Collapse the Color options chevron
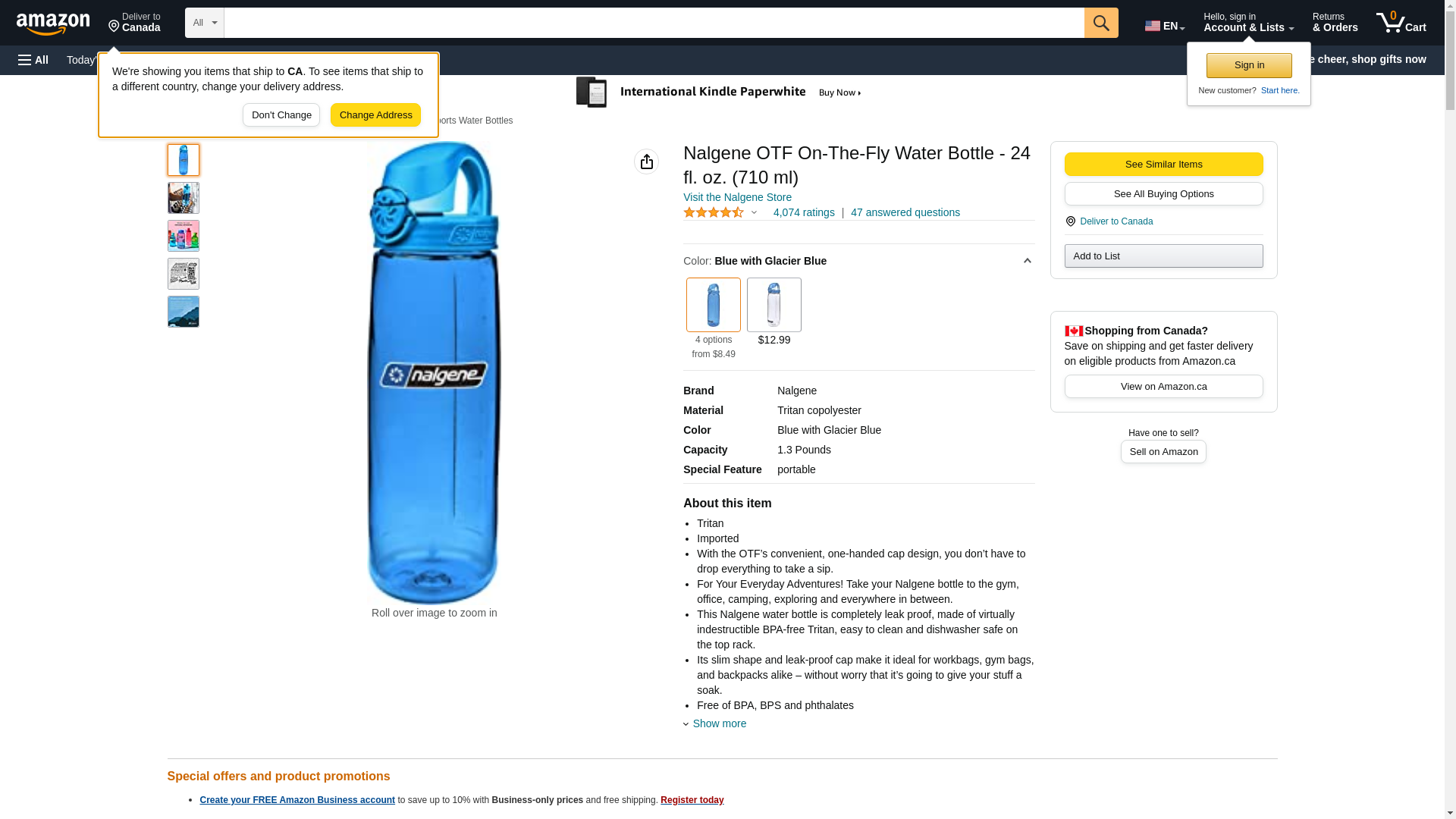This screenshot has height=819, width=1456. 1027,261
